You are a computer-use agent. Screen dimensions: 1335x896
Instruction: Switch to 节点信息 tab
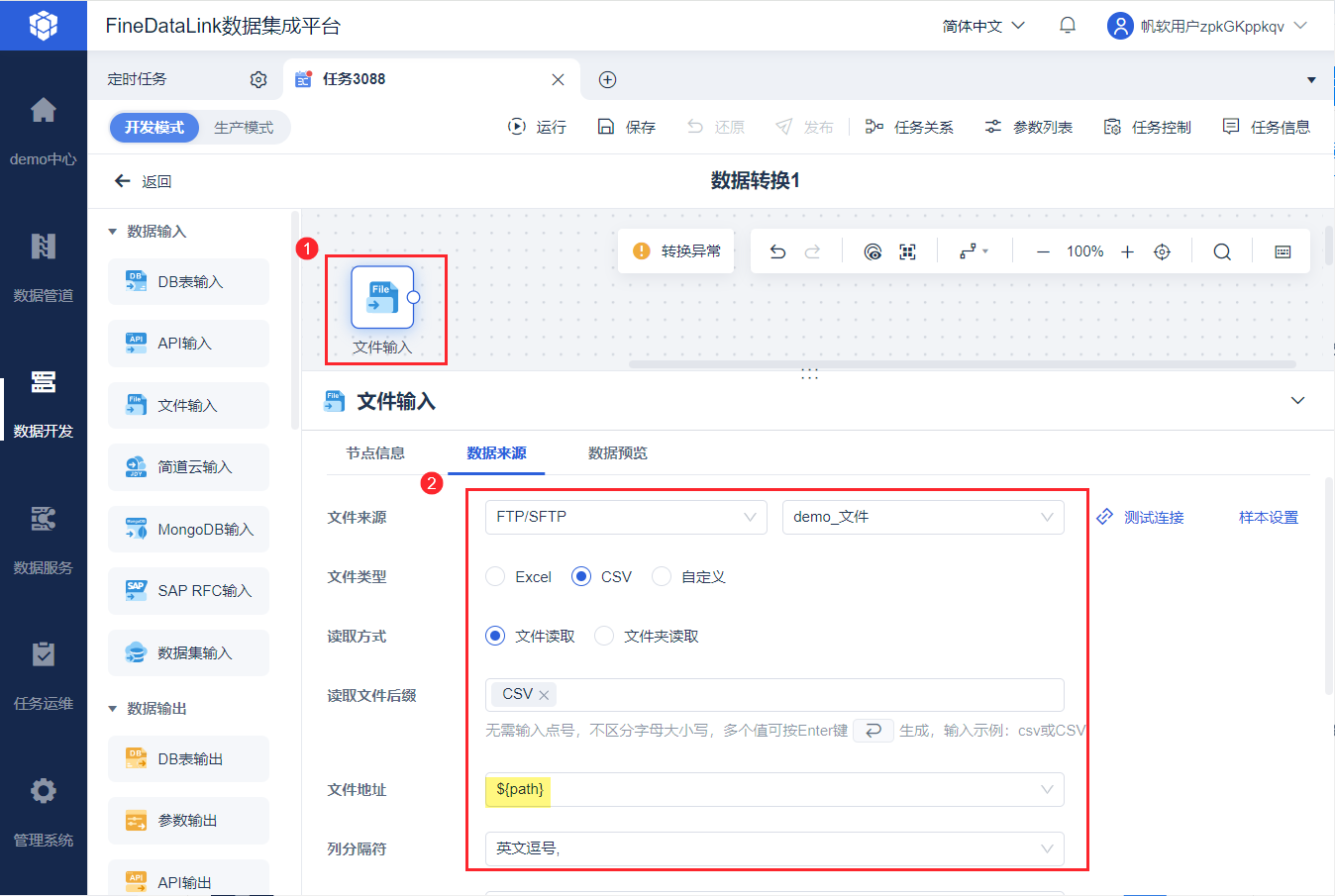pyautogui.click(x=375, y=453)
